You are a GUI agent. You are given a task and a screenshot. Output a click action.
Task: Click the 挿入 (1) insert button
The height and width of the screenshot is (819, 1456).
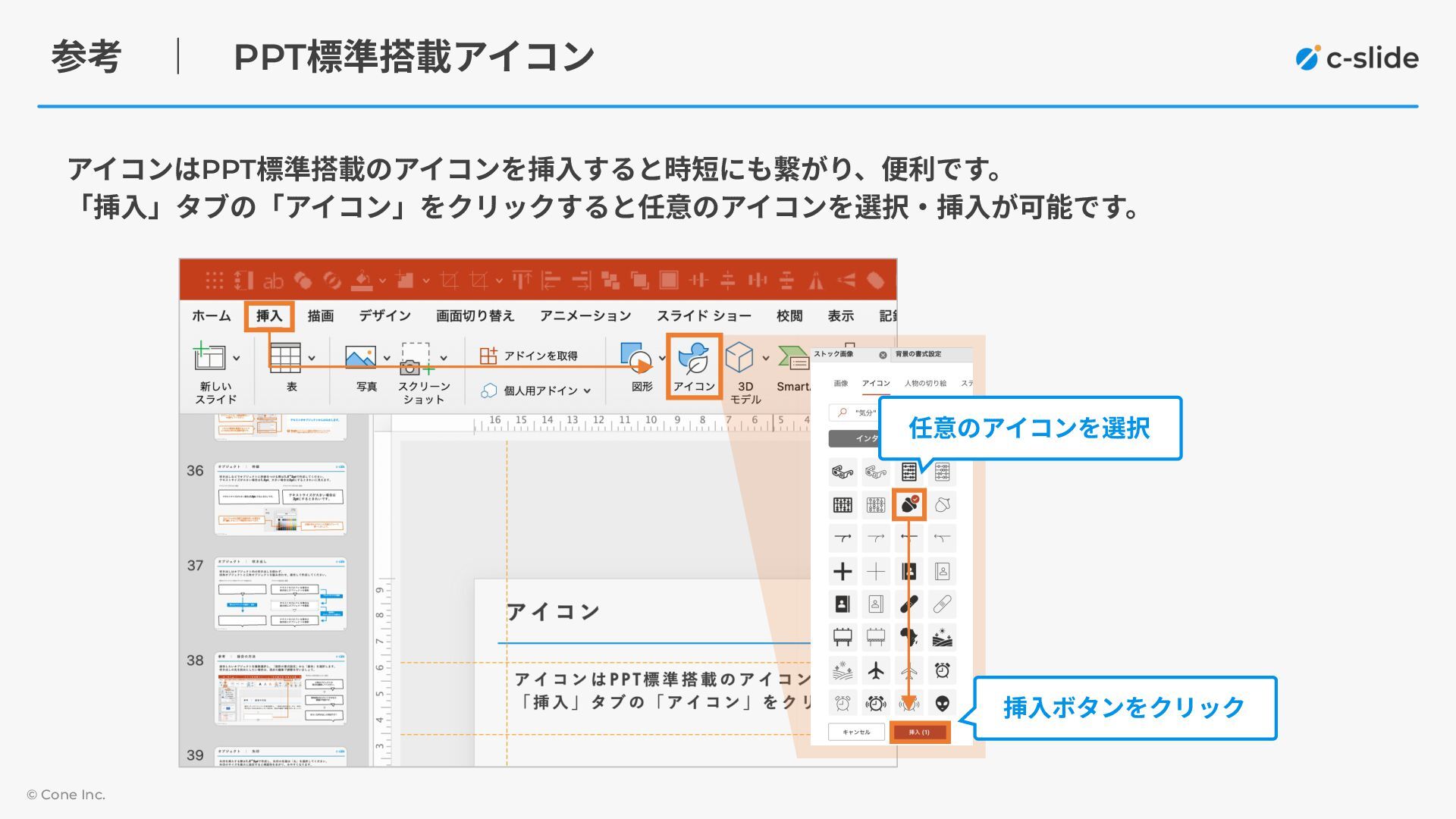point(919,732)
